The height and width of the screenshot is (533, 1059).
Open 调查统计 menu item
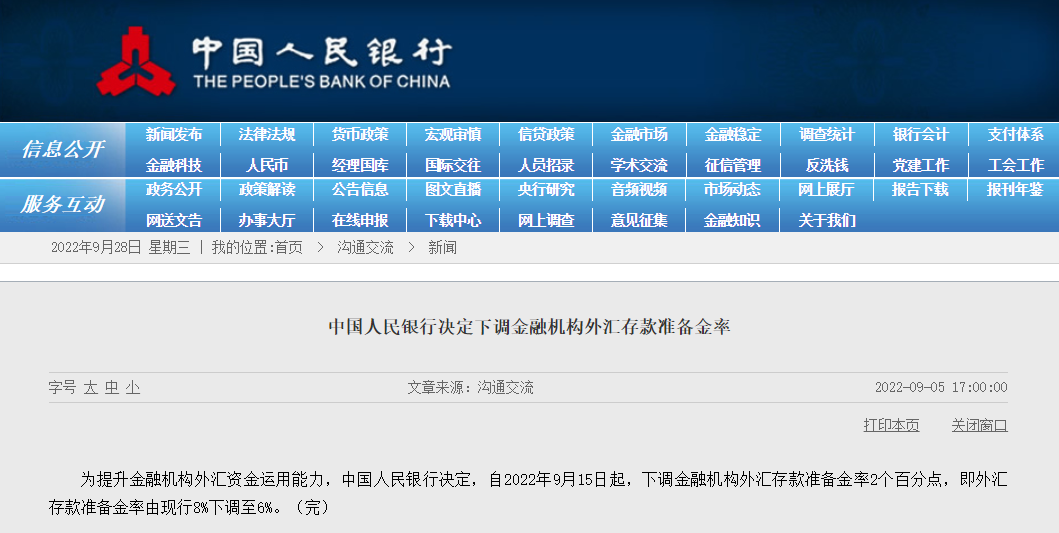point(827,134)
